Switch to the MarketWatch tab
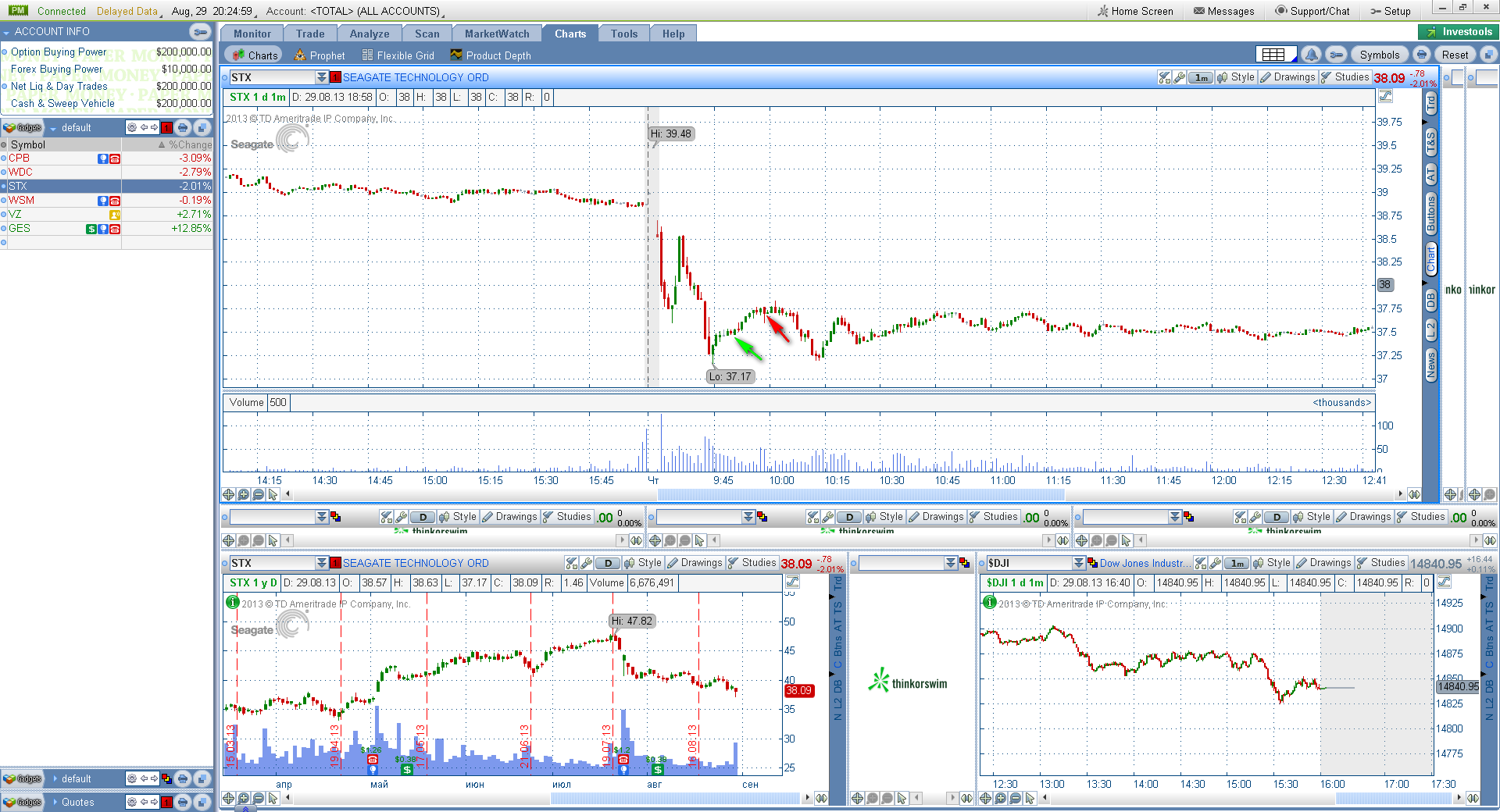Viewport: 1500px width, 812px height. (497, 34)
